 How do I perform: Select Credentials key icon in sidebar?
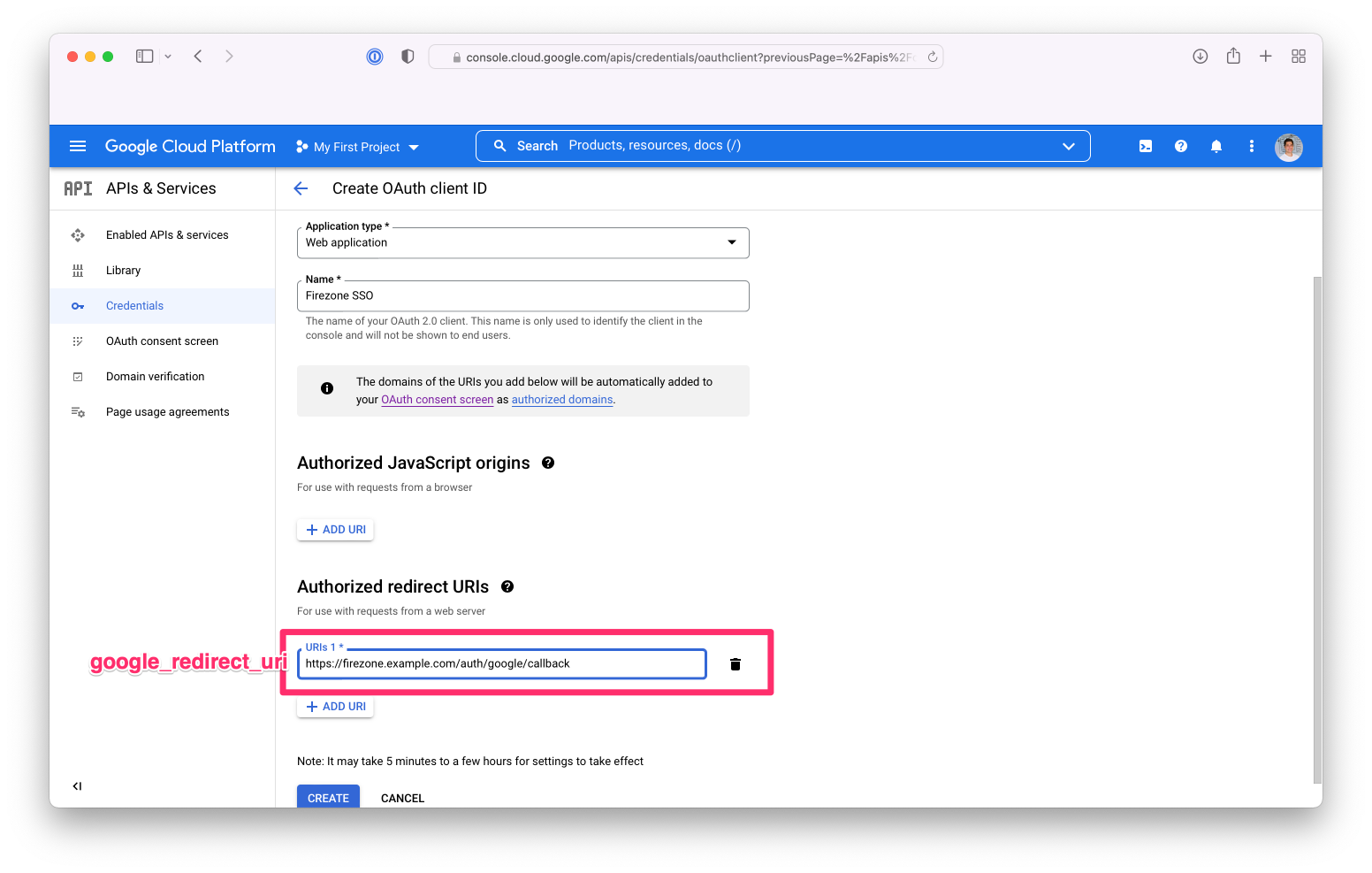click(78, 305)
